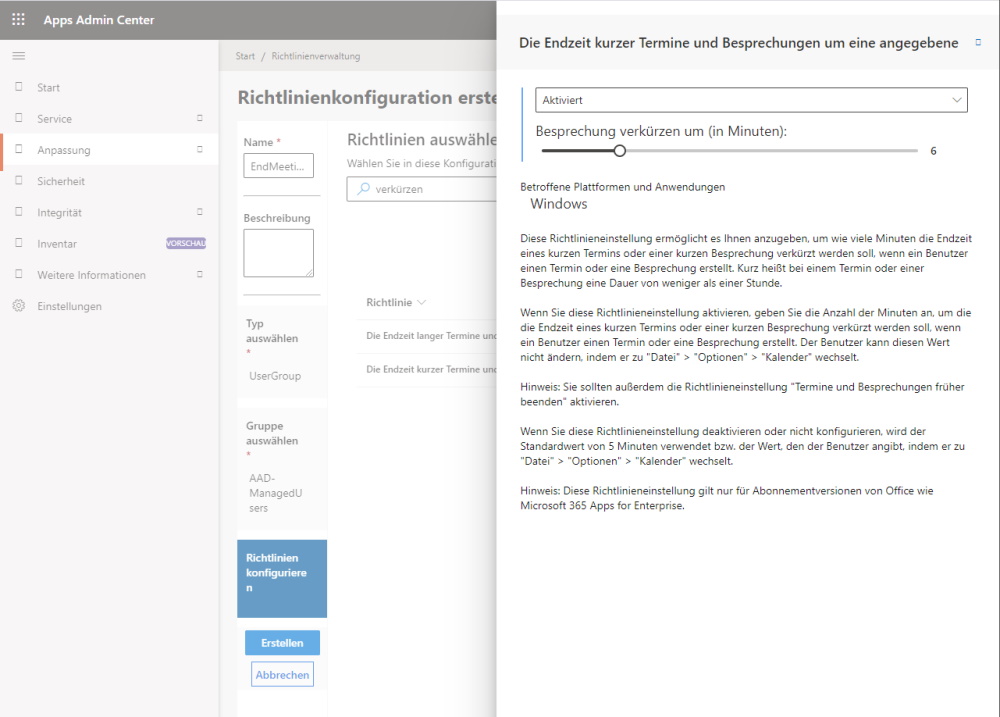Select the Richtlinien konfigurieren step
The height and width of the screenshot is (717, 1000).
(282, 579)
